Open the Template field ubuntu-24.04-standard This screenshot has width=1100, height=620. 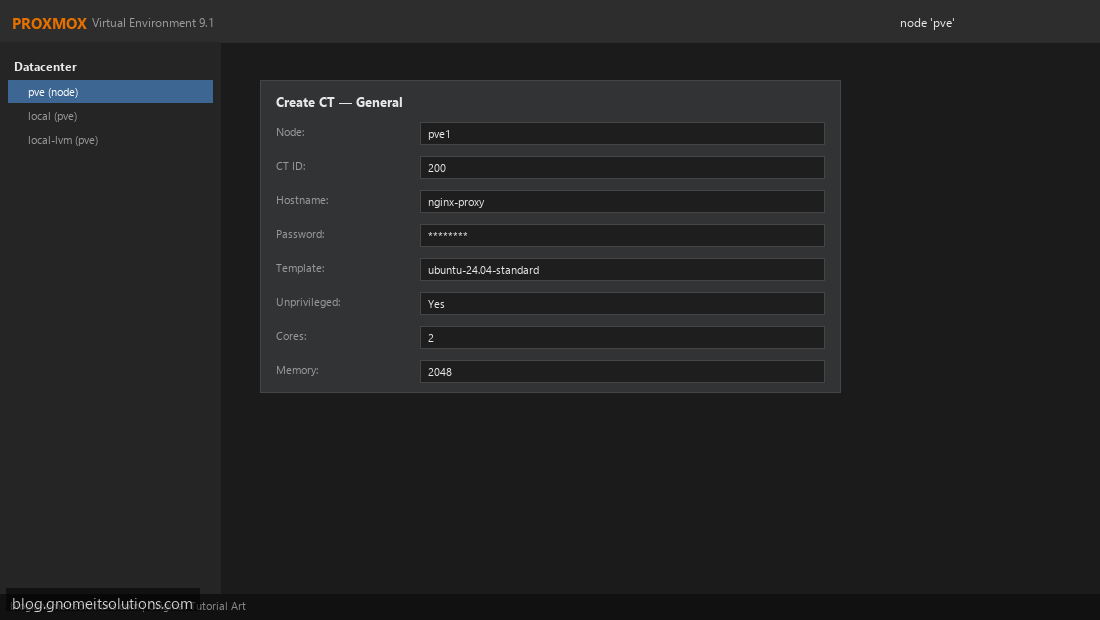coord(622,269)
